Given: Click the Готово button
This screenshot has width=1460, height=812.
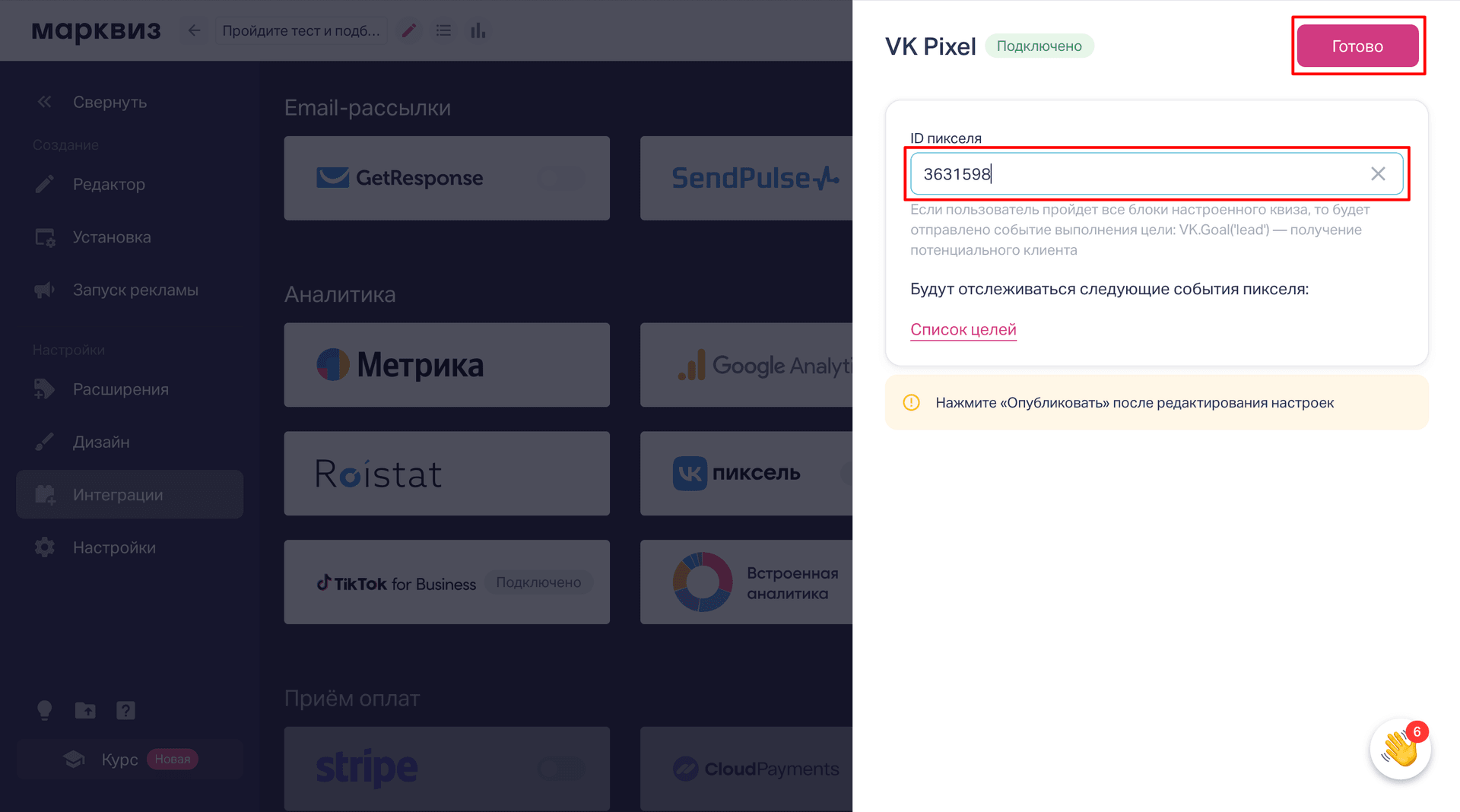Looking at the screenshot, I should [1357, 46].
